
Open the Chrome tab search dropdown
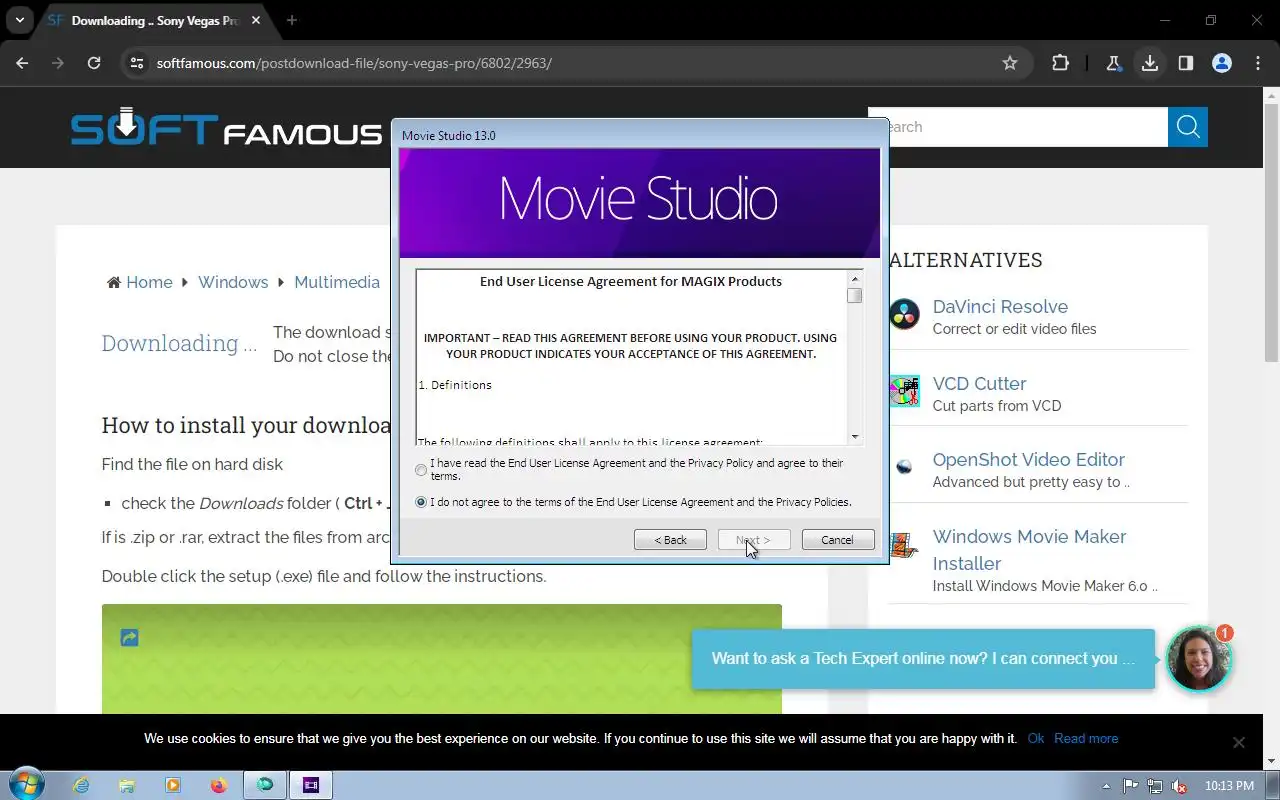pyautogui.click(x=19, y=20)
